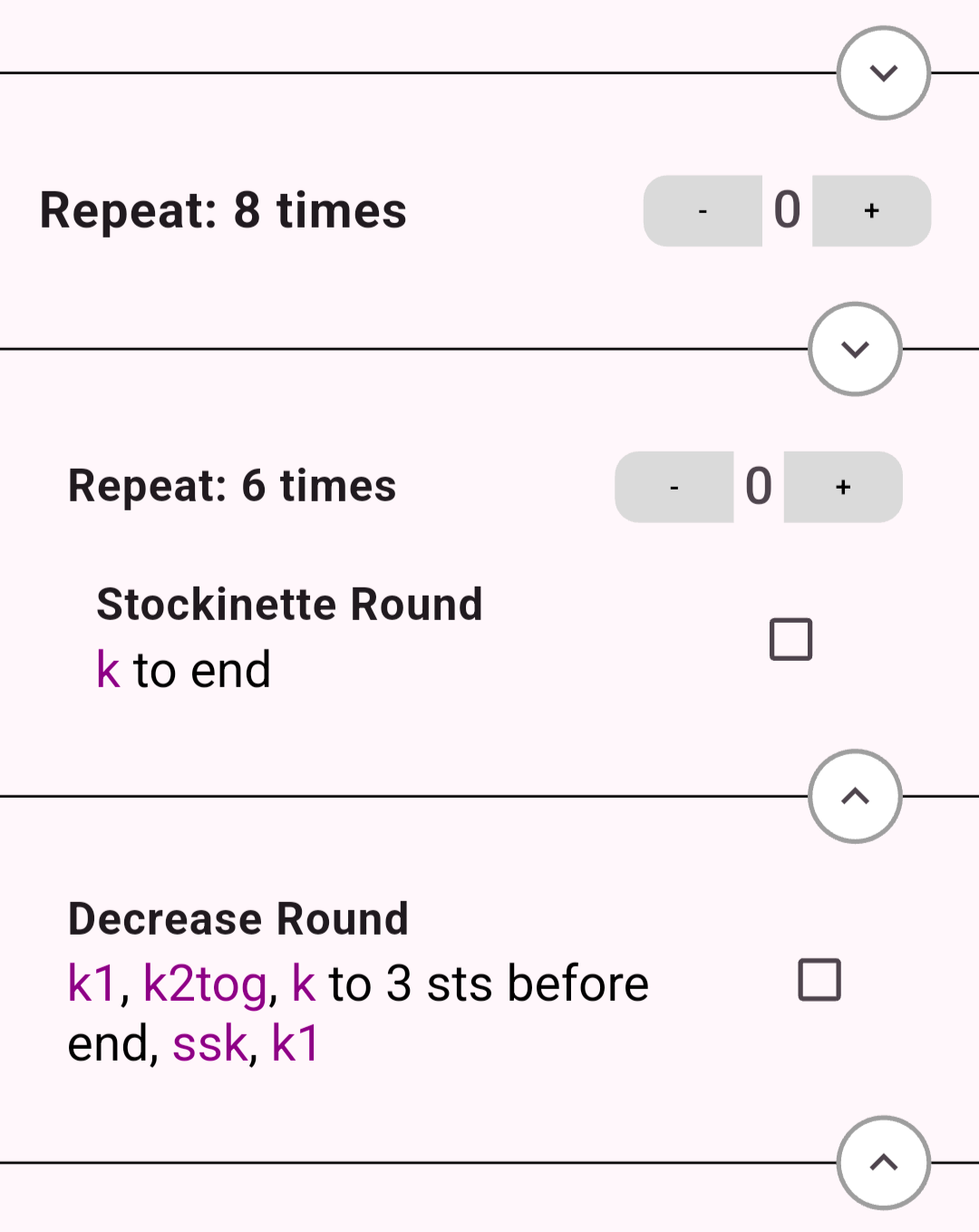This screenshot has width=979, height=1232.
Task: Tap the Repeat: 6 times count value
Action: pos(759,487)
